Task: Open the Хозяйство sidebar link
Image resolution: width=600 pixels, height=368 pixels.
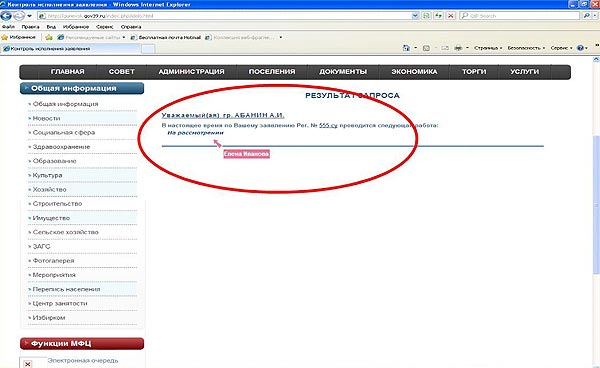Action: [x=49, y=190]
